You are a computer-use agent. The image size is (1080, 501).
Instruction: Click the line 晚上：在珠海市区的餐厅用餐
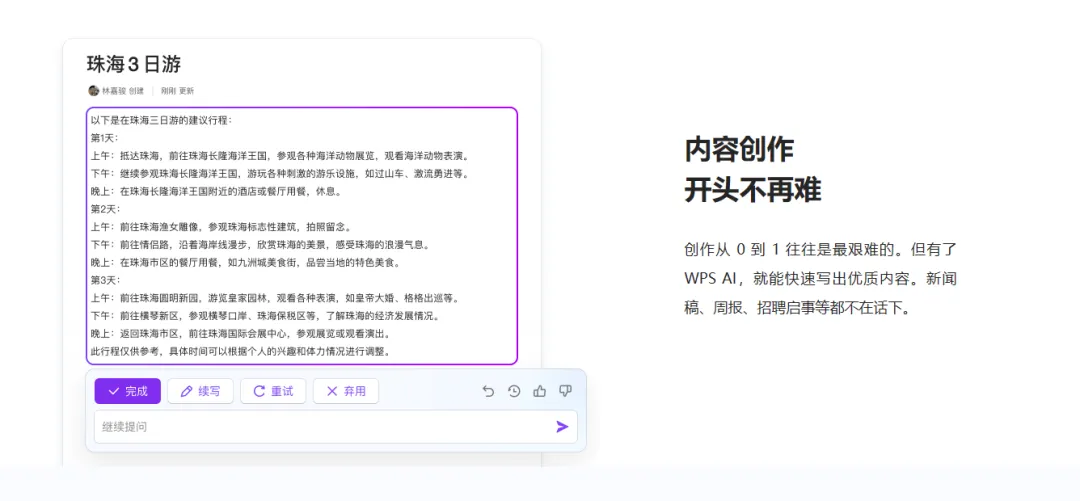pos(246,263)
